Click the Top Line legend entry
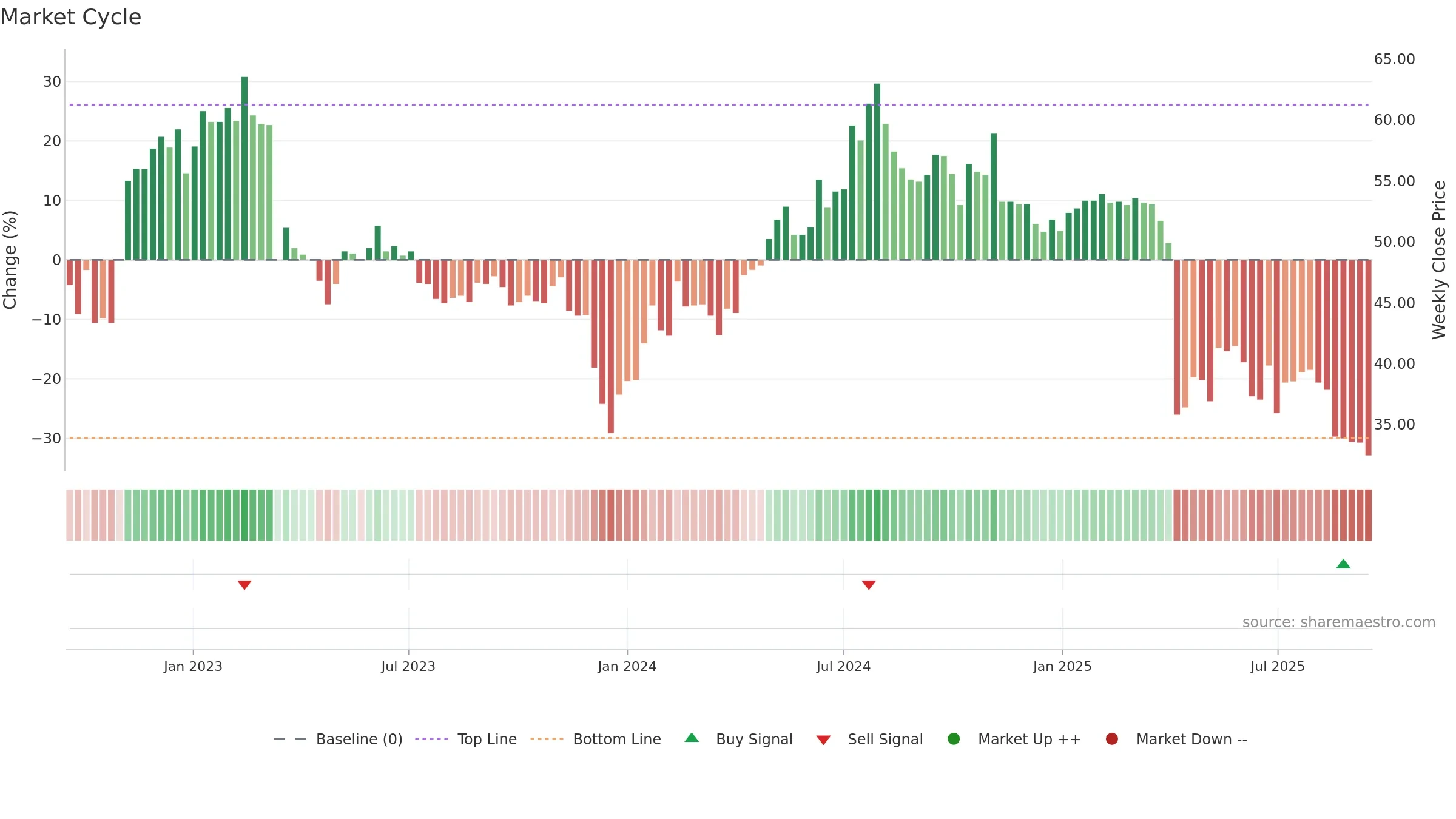Viewport: 1456px width, 819px height. (466, 739)
